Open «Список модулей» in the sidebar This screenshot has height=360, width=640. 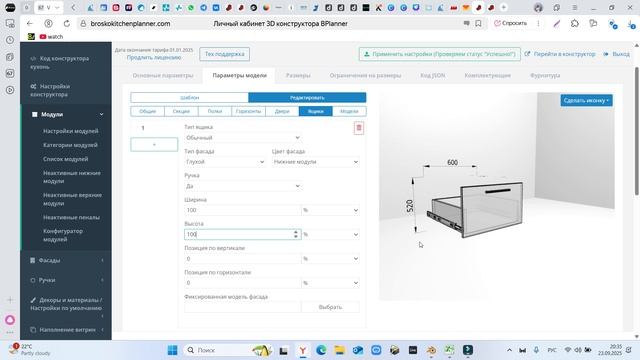65,159
